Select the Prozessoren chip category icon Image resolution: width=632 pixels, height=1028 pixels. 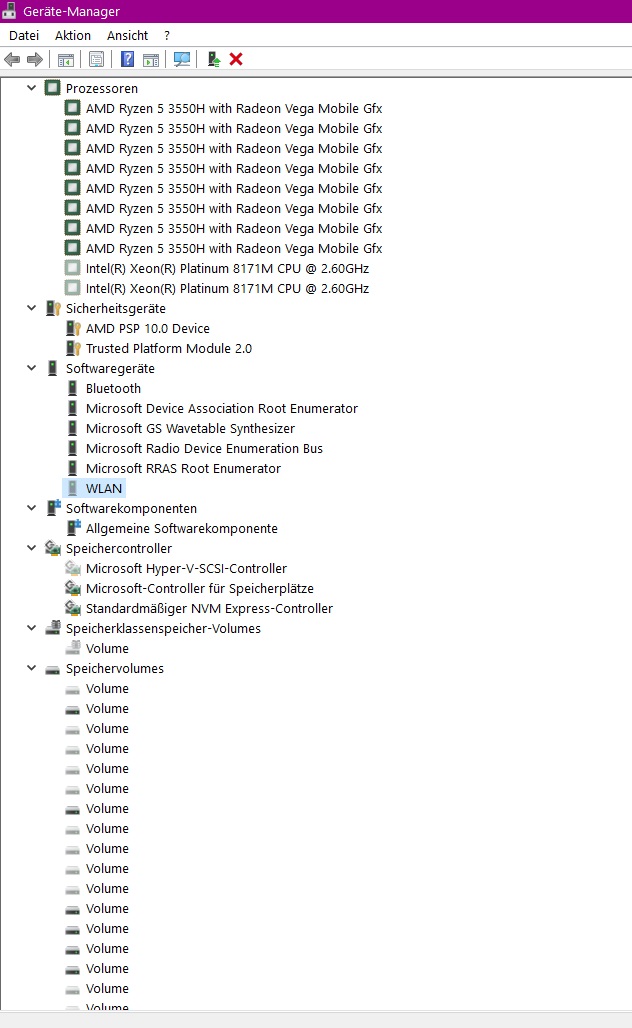click(x=52, y=88)
